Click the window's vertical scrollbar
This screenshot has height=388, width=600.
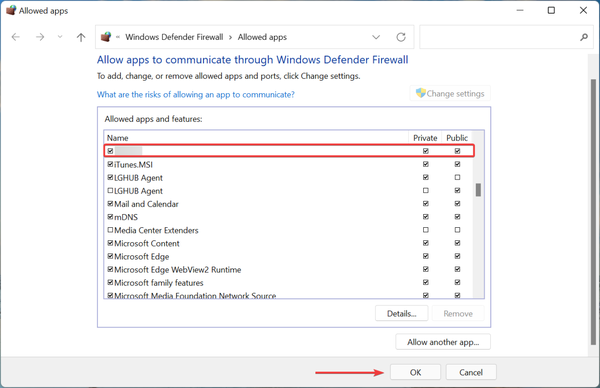[593, 212]
